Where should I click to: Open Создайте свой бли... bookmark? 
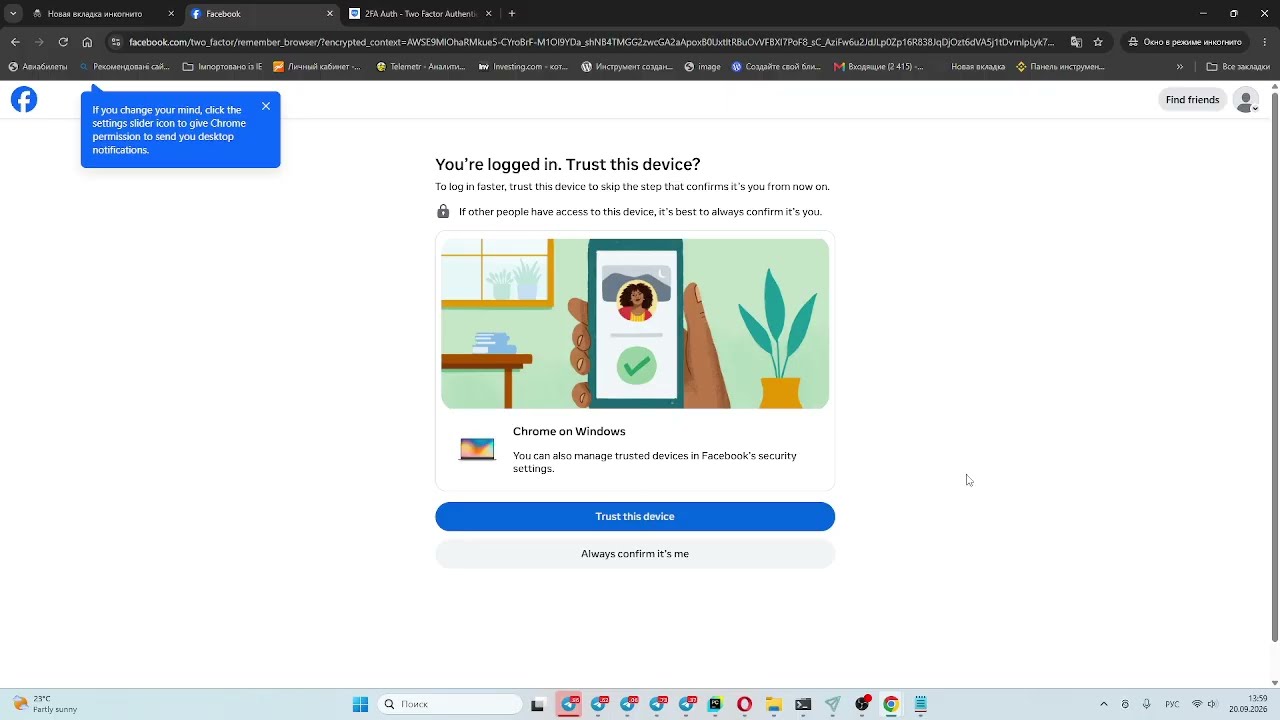click(x=776, y=67)
